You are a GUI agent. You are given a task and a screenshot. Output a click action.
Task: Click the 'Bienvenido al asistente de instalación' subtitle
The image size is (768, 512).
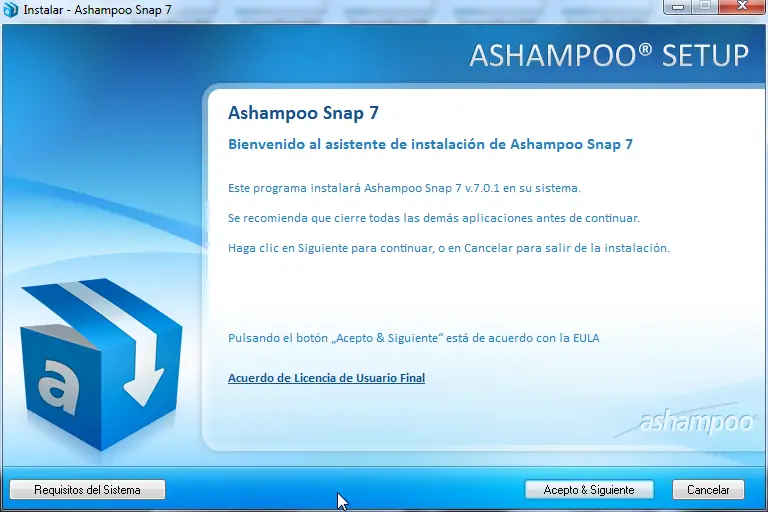430,144
